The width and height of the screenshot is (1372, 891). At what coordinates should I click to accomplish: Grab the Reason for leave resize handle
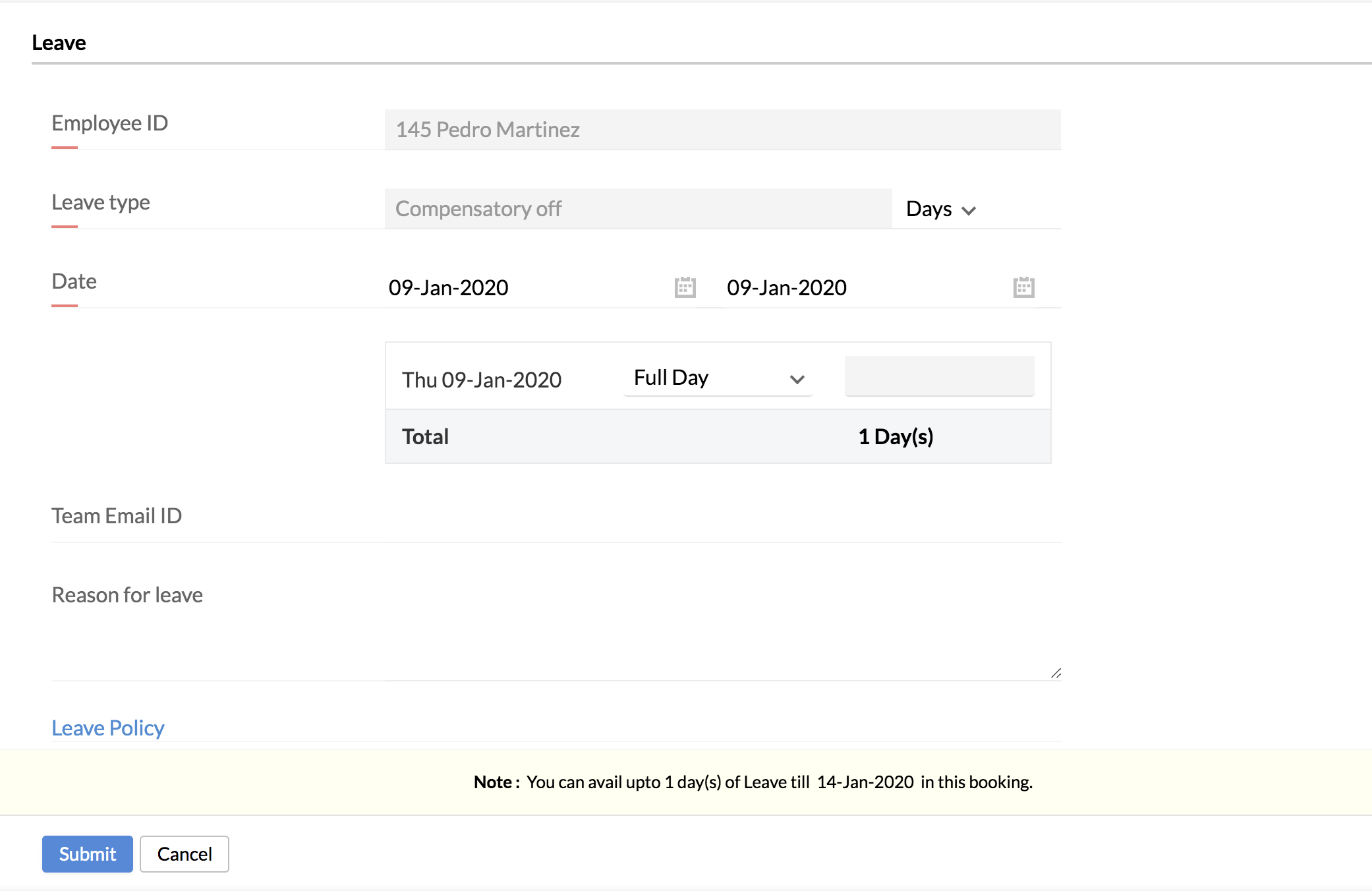click(1056, 673)
